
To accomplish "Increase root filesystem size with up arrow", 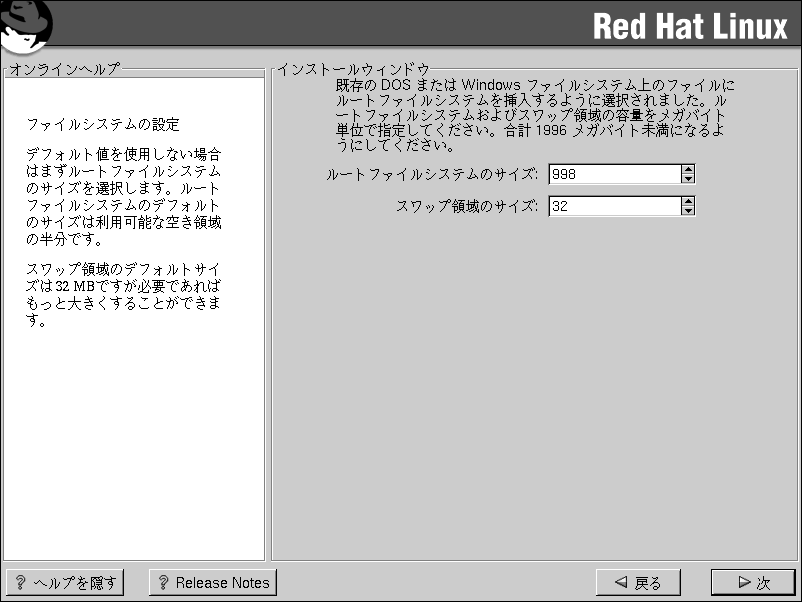I will 688,169.
